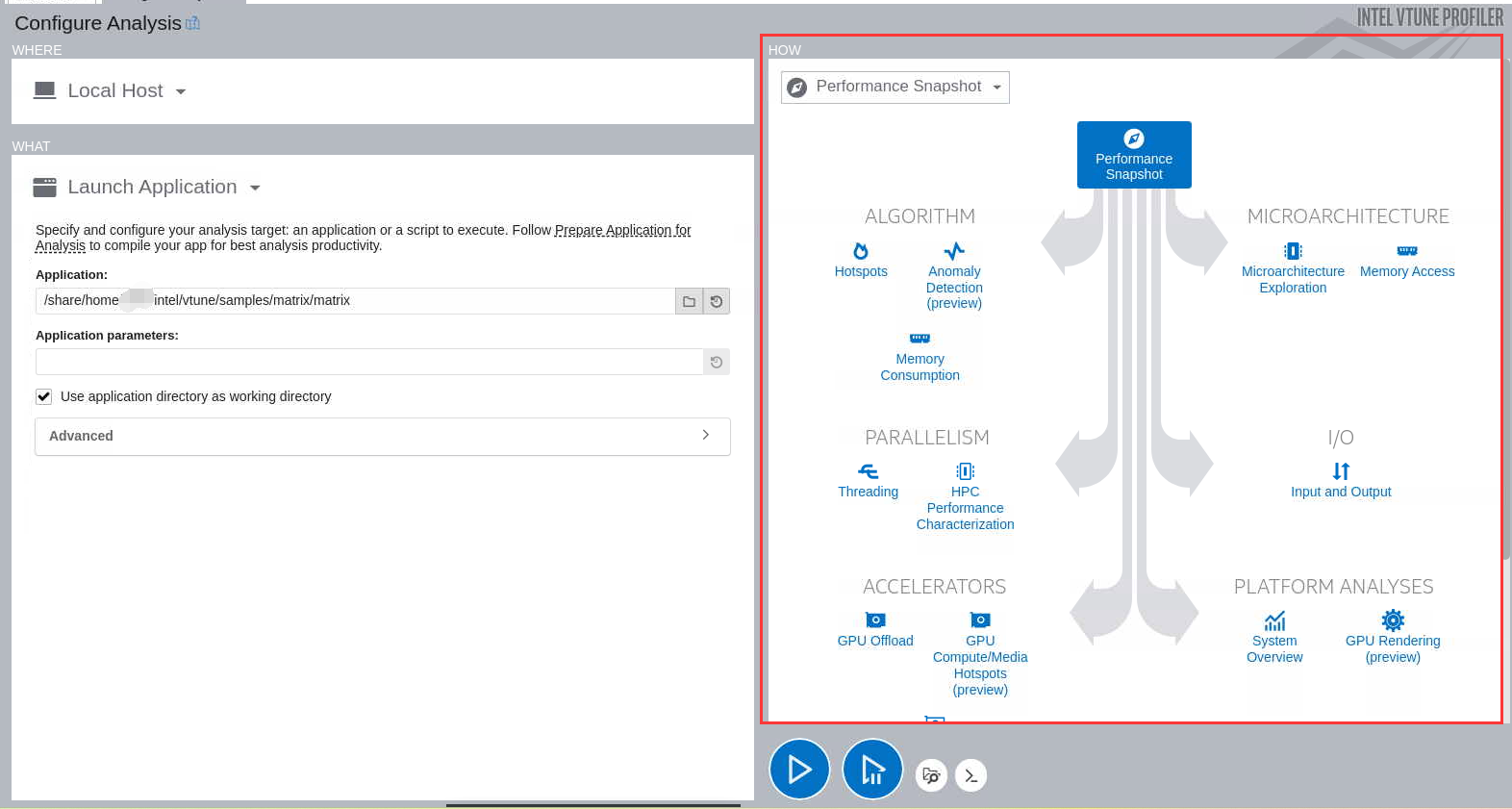Click the WHAT pane label

point(31,146)
